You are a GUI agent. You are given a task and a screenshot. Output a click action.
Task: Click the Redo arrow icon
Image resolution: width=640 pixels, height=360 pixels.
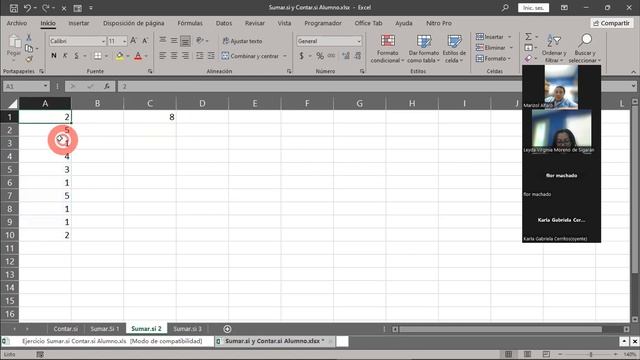click(46, 8)
